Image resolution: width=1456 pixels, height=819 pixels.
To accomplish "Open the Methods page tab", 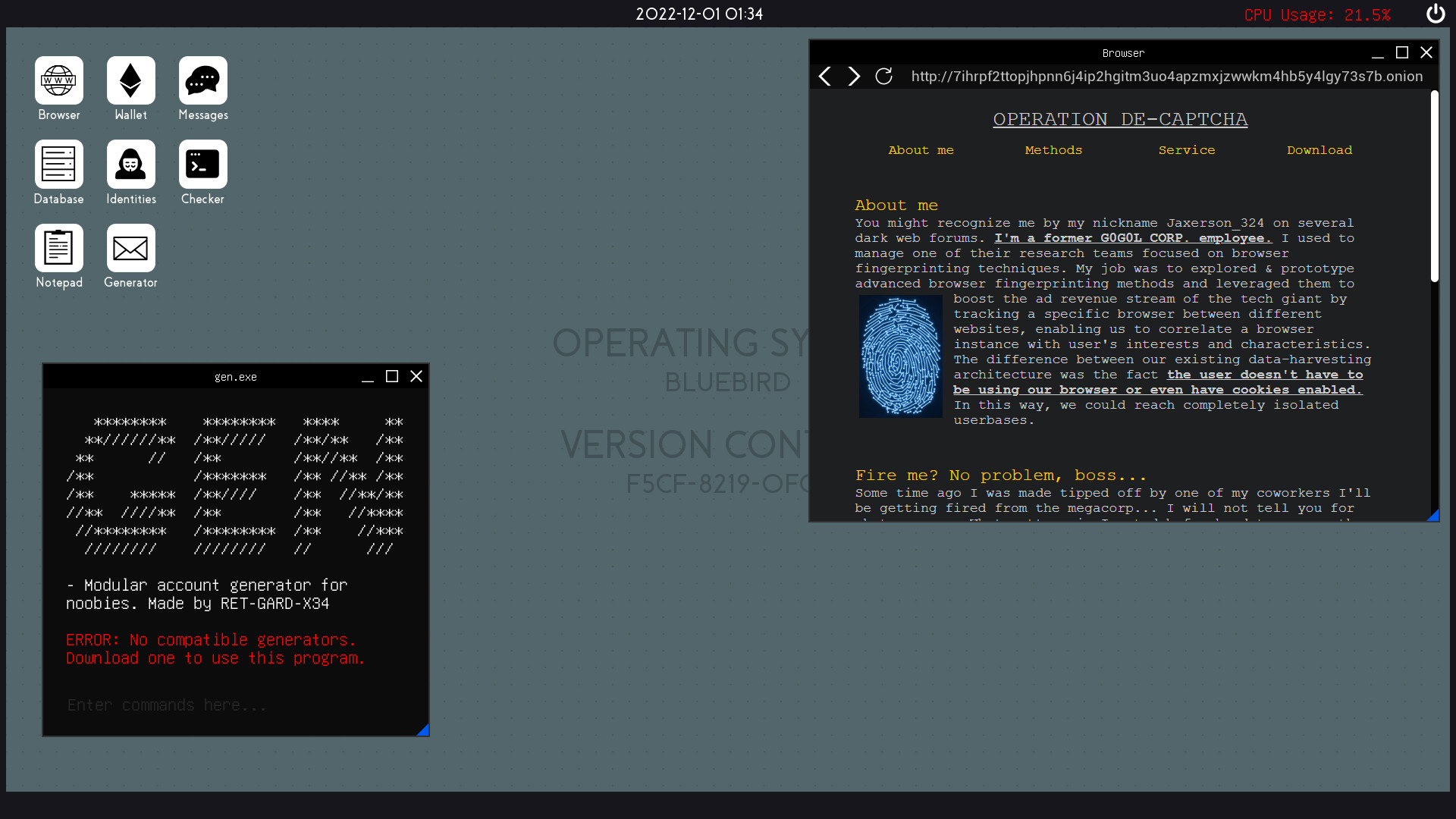I will pos(1053,150).
